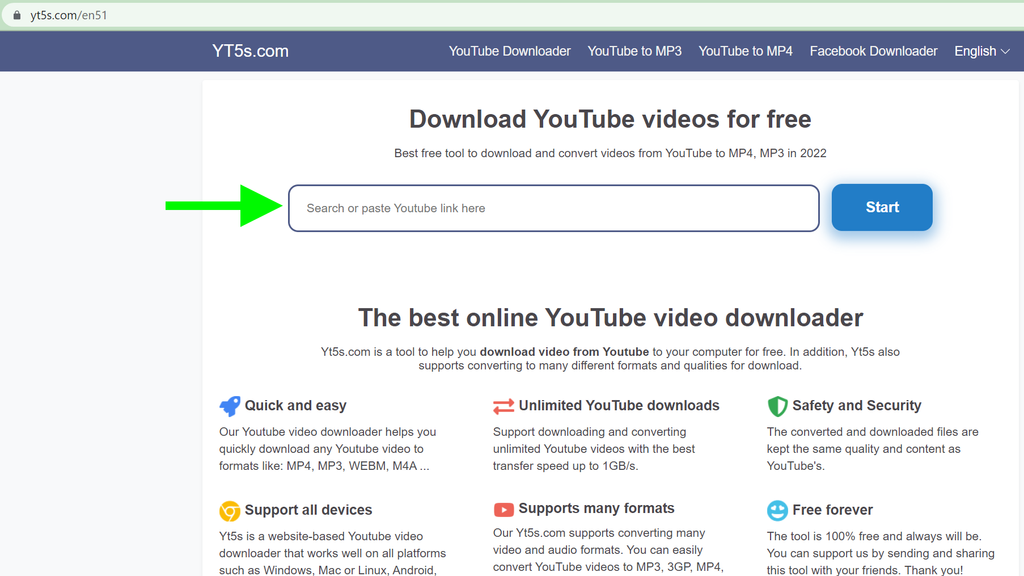Open the Facebook Downloader page
This screenshot has height=576, width=1024.
click(873, 51)
